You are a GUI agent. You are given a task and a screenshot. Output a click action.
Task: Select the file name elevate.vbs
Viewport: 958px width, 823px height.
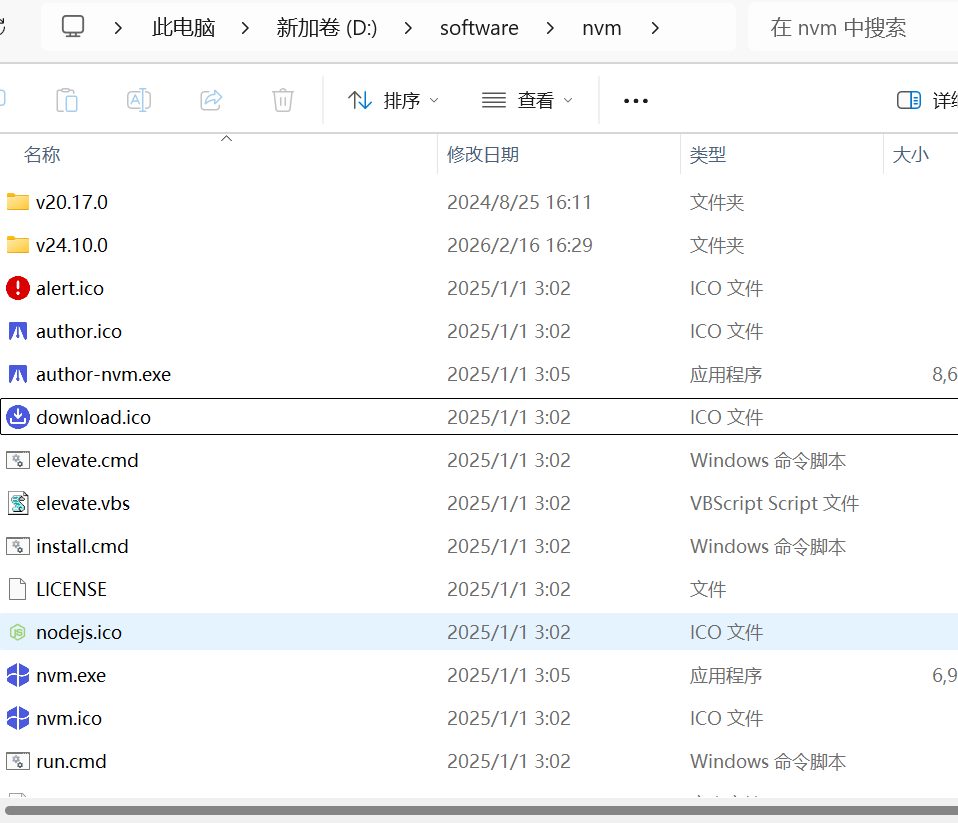point(83,503)
